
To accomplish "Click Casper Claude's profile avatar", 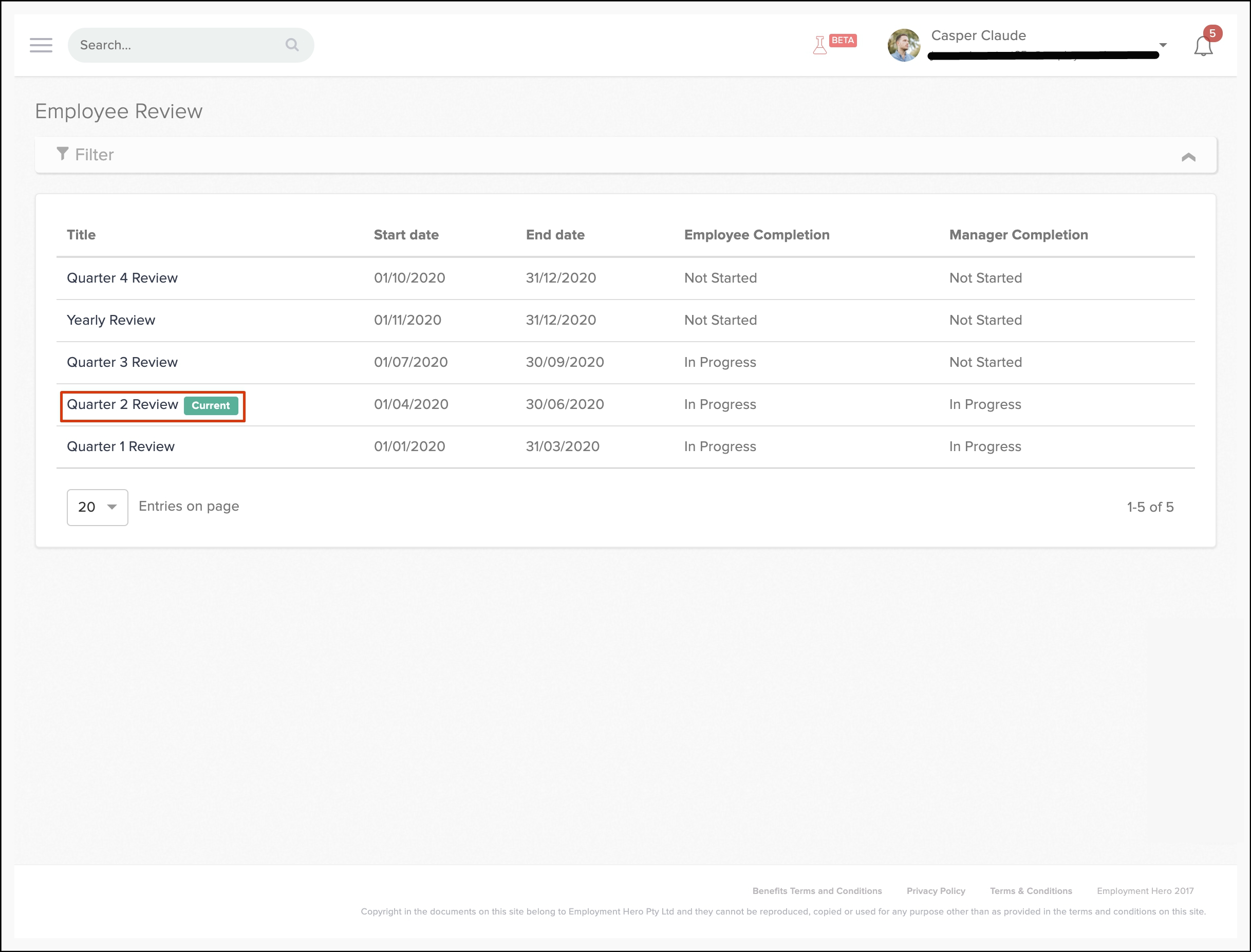I will click(x=904, y=45).
